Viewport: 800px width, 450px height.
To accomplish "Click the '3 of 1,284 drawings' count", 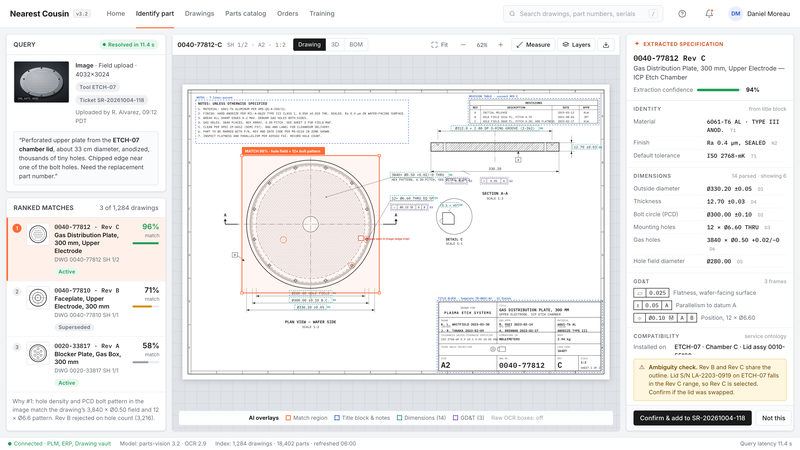I will coord(129,208).
